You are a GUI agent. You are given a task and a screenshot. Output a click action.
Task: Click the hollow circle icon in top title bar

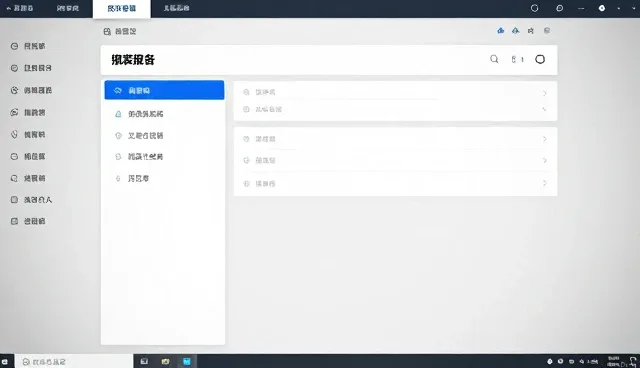(x=534, y=8)
